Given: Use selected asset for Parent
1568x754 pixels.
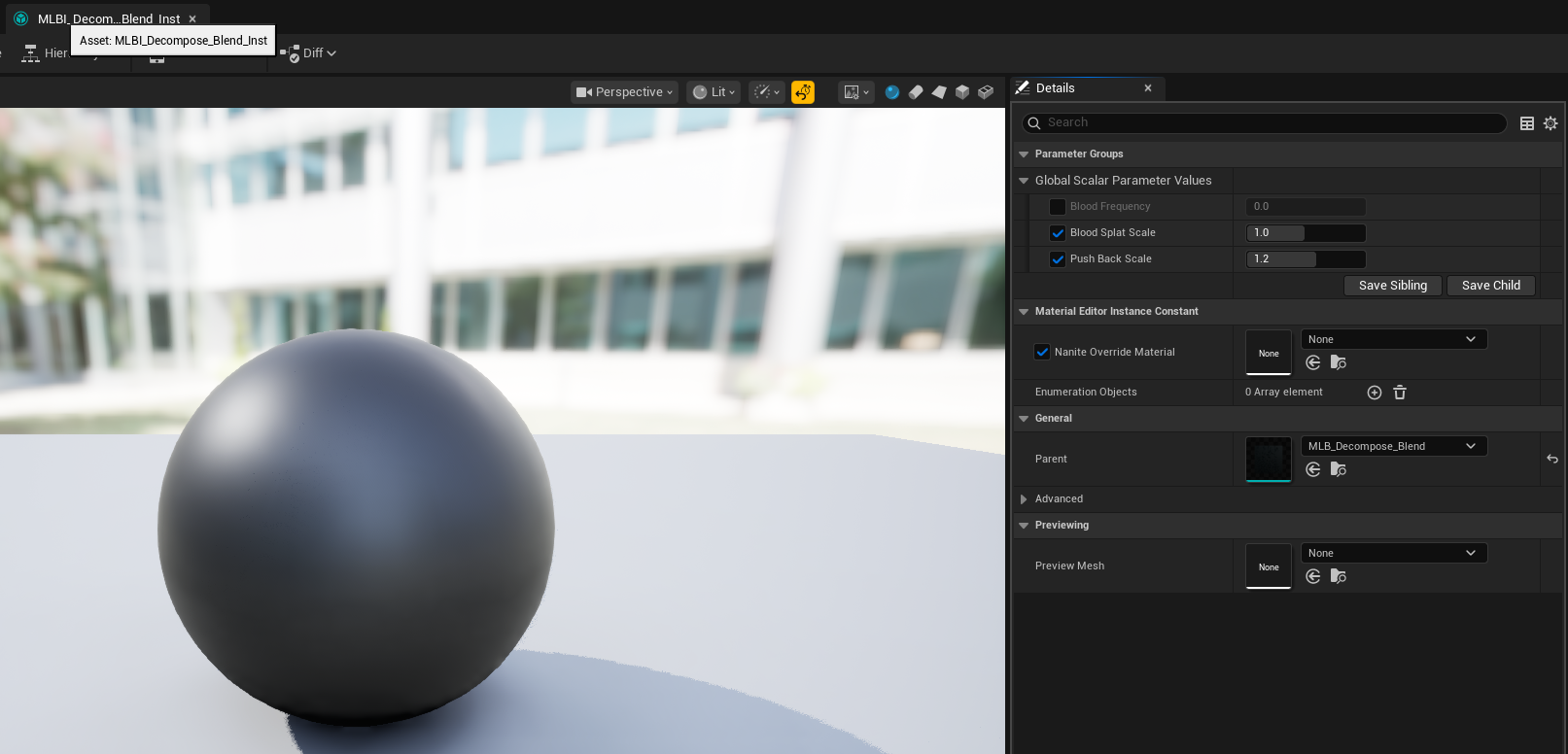Looking at the screenshot, I should [x=1313, y=469].
